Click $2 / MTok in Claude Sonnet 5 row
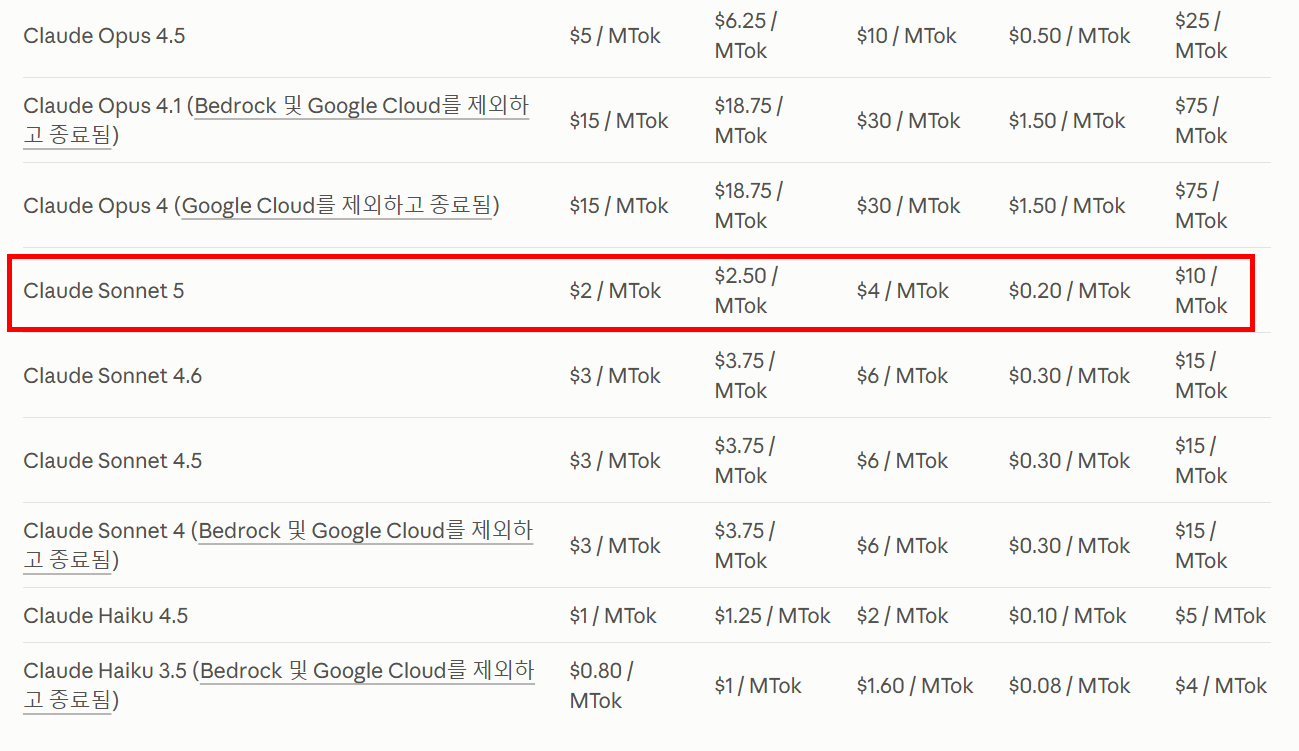This screenshot has height=751, width=1299. [615, 291]
